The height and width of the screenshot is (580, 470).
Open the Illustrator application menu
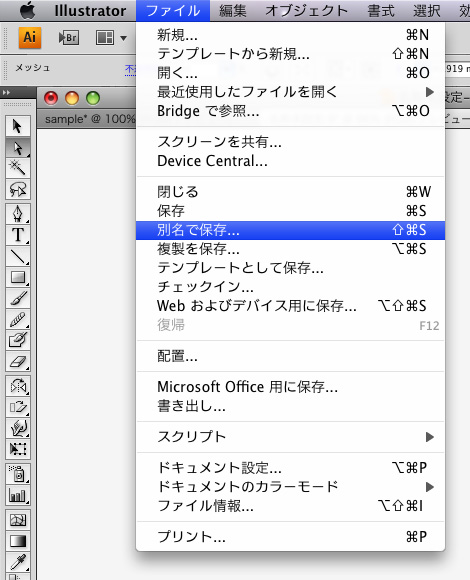90,11
